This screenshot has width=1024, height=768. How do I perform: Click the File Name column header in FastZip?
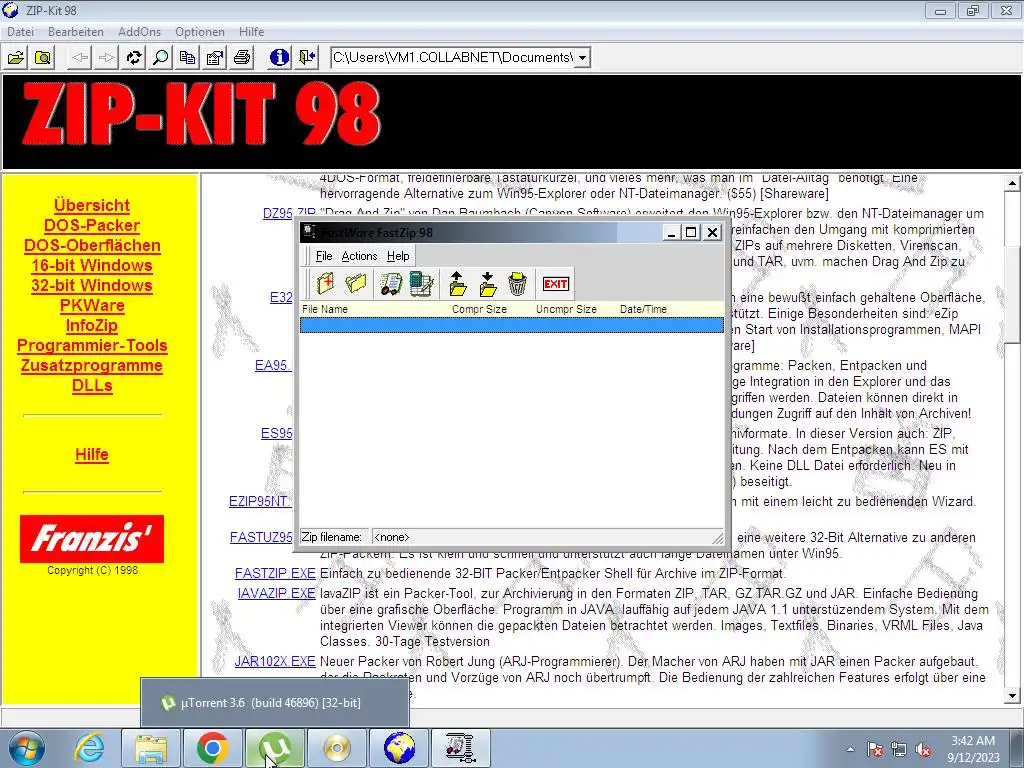[x=325, y=309]
